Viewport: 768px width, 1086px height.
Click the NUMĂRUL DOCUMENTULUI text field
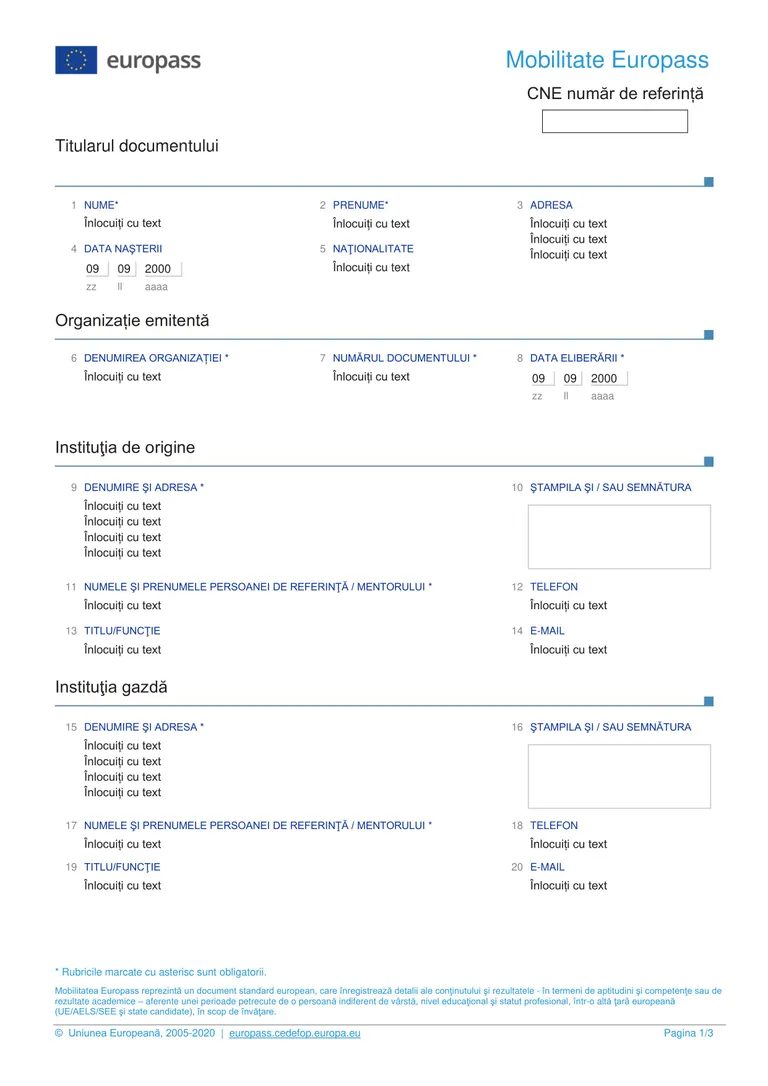coord(371,377)
